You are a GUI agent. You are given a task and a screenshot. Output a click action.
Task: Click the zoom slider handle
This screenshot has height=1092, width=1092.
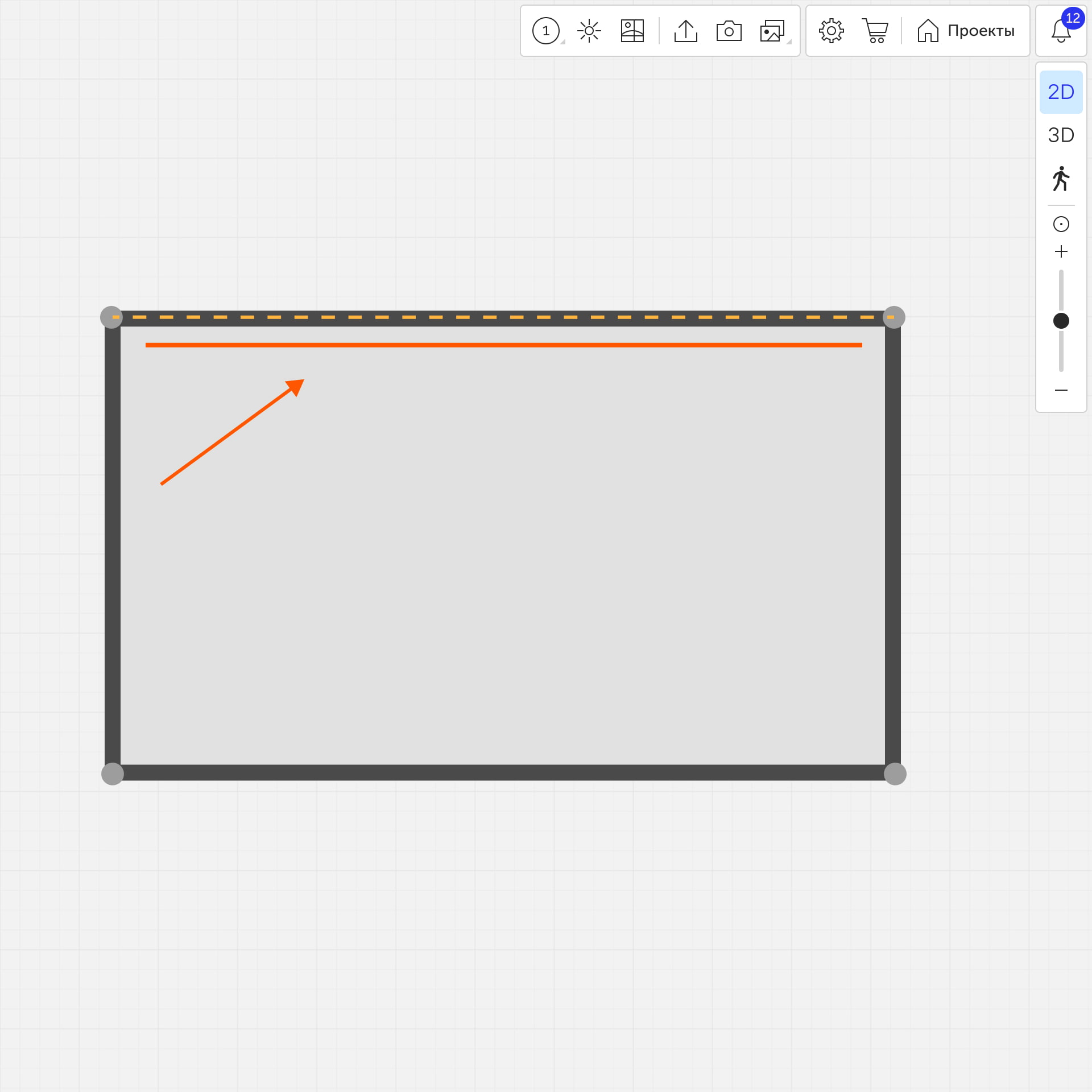pyautogui.click(x=1061, y=321)
